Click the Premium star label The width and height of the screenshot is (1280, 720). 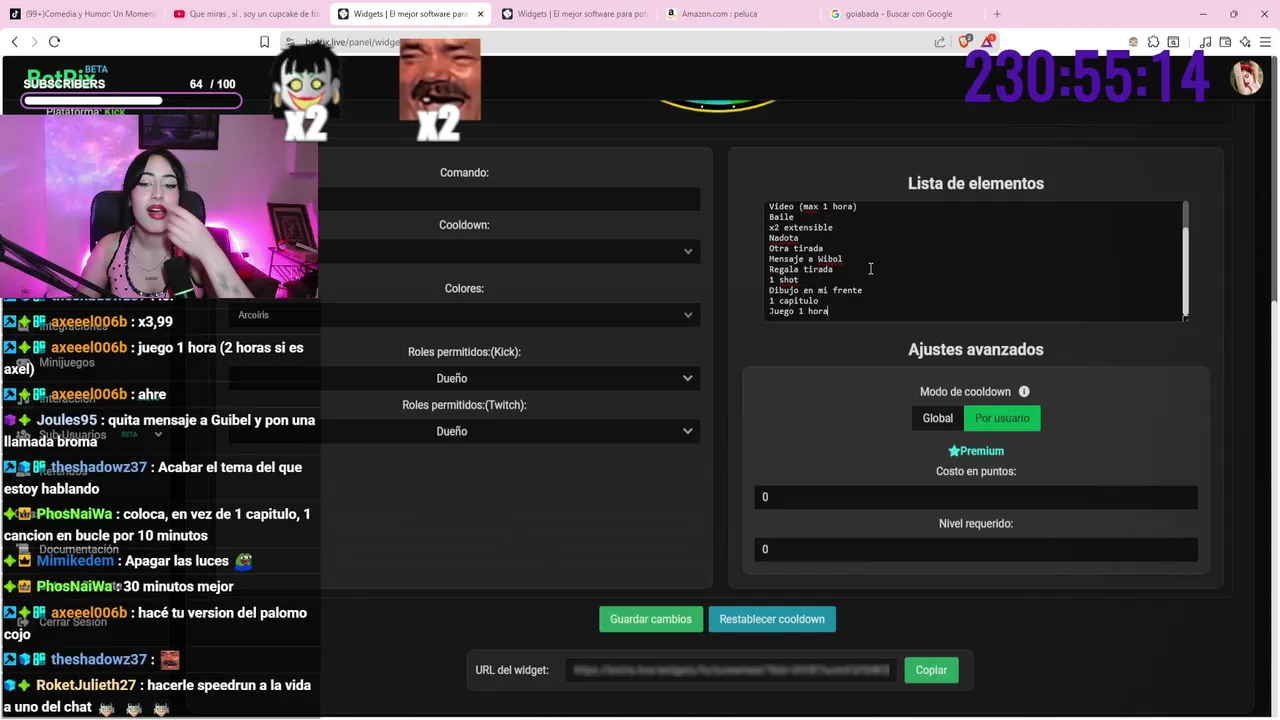tap(976, 451)
